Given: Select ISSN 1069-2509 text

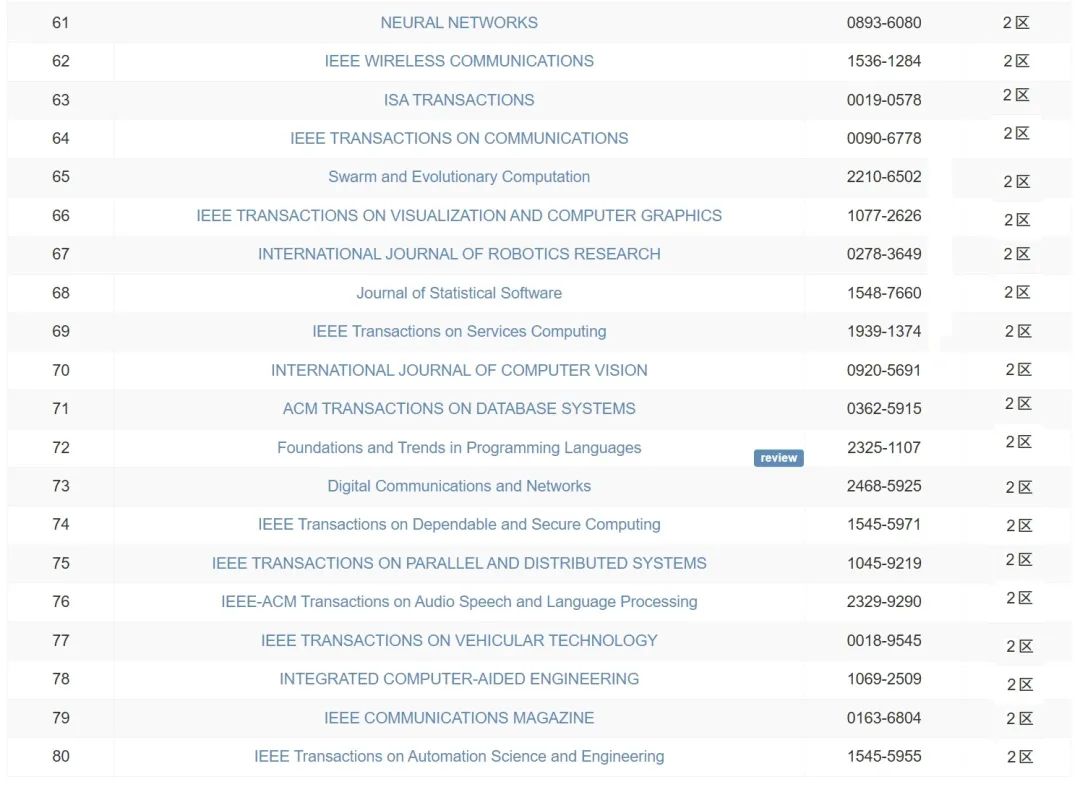Looking at the screenshot, I should coord(884,679).
